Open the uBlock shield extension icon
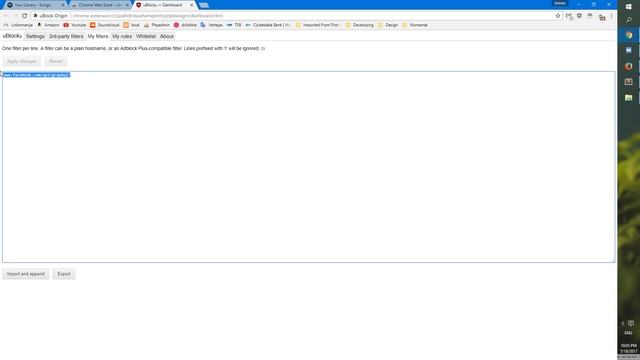 coord(579,16)
